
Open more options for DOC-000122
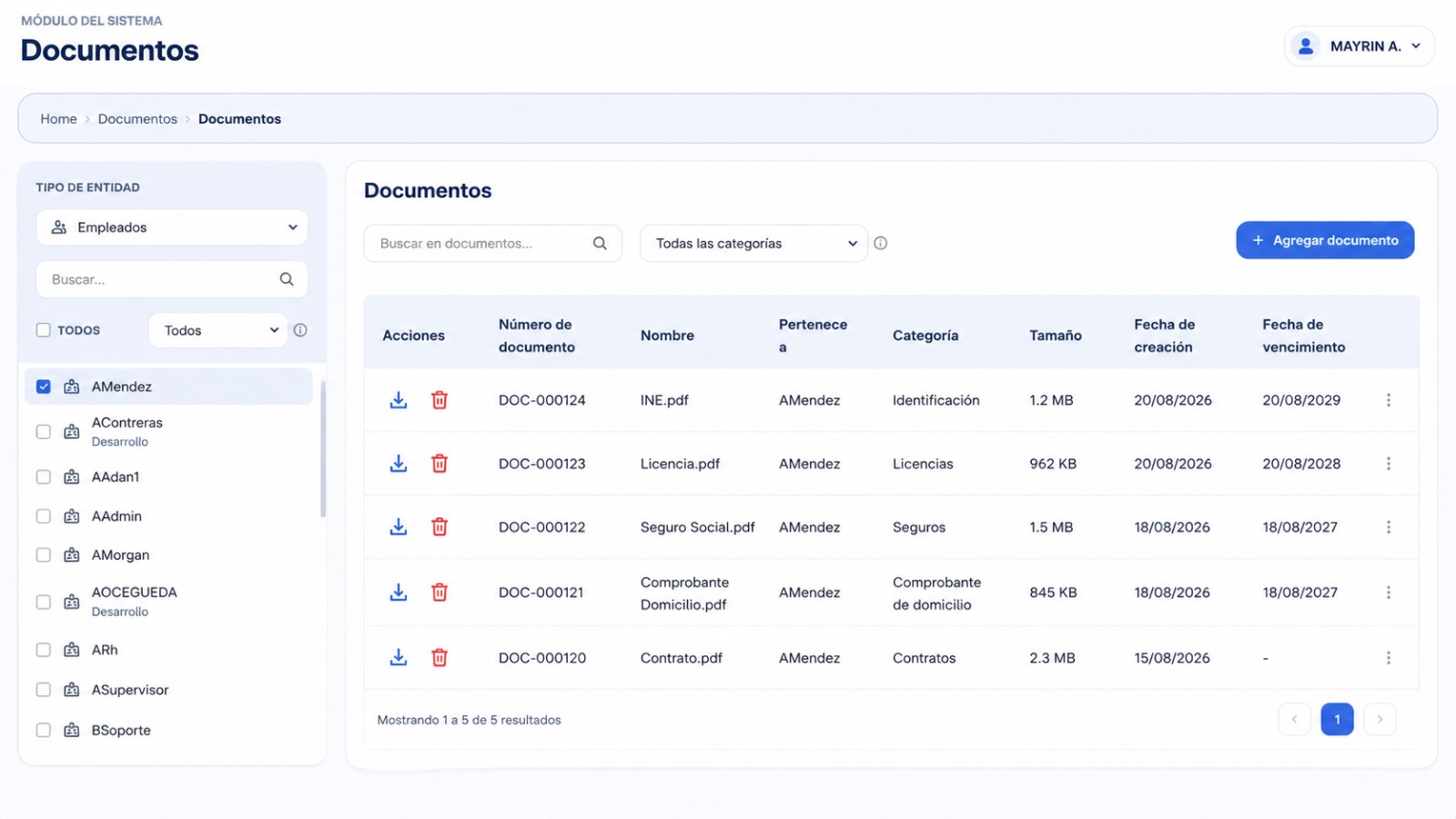tap(1389, 527)
